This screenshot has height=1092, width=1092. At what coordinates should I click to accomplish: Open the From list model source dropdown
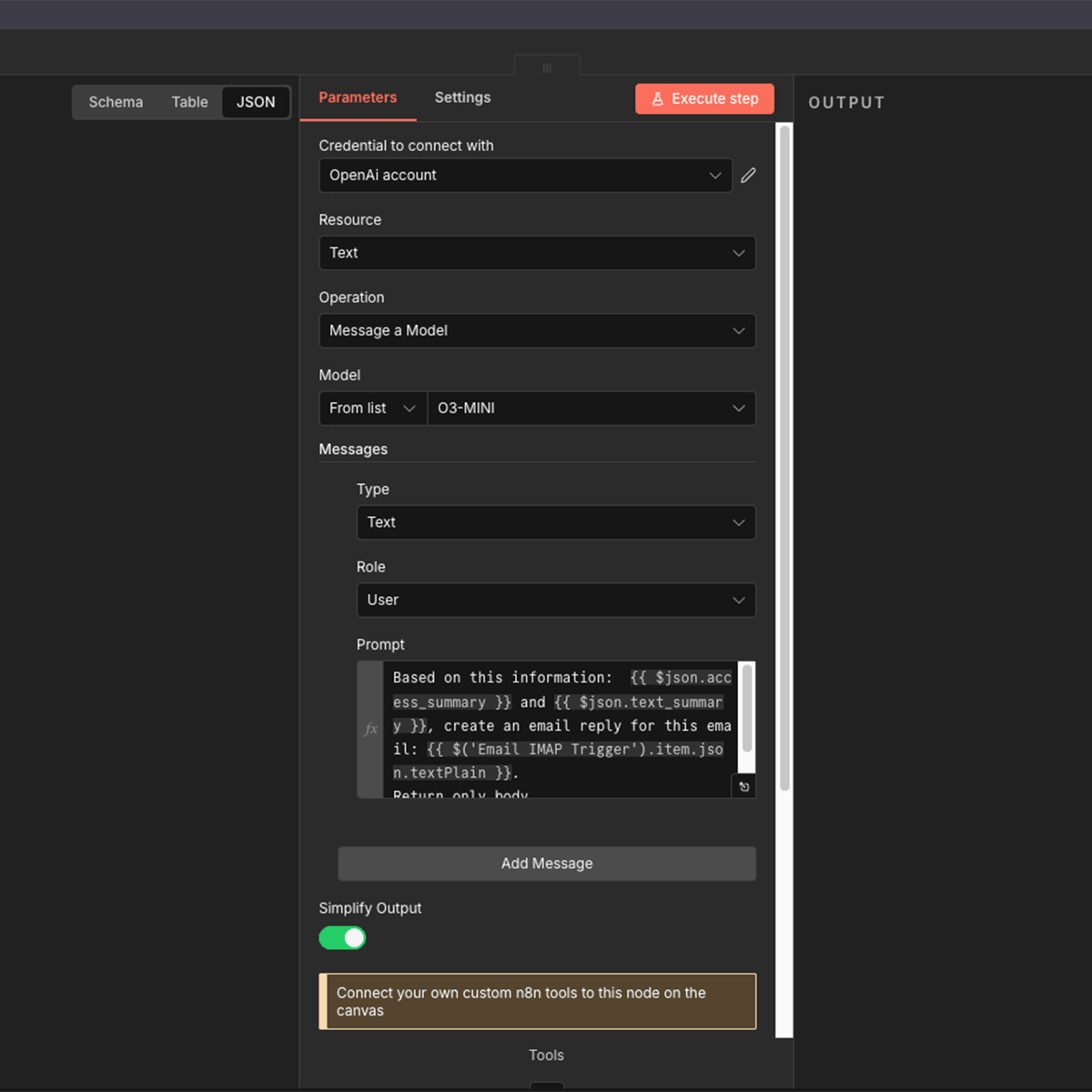pyautogui.click(x=372, y=408)
